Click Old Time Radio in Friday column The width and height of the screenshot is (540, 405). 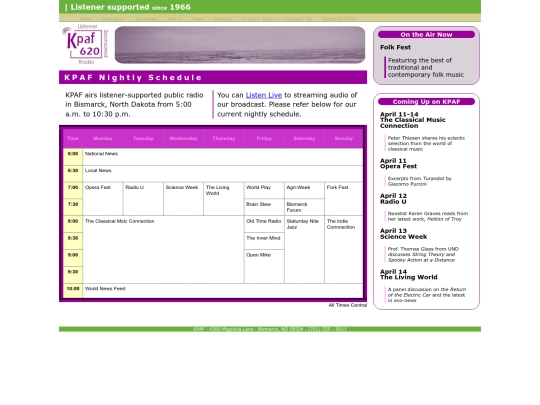pyautogui.click(x=264, y=224)
